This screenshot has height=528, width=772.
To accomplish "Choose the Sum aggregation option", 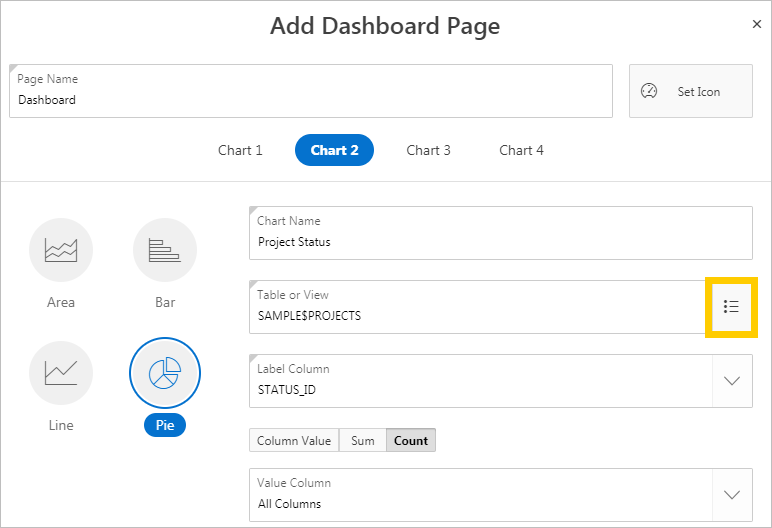I will tap(363, 440).
